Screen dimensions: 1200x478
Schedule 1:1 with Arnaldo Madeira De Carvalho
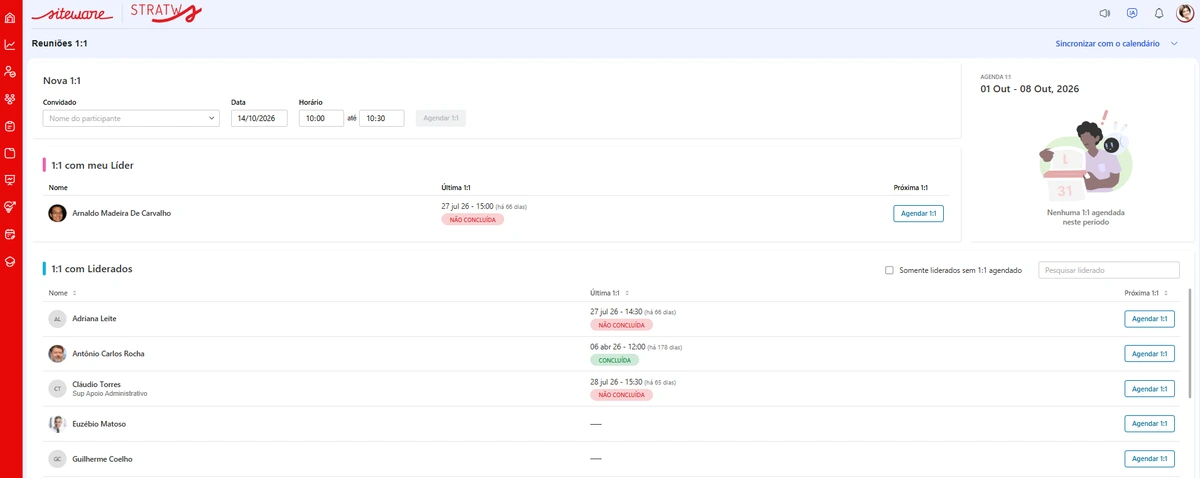[918, 213]
